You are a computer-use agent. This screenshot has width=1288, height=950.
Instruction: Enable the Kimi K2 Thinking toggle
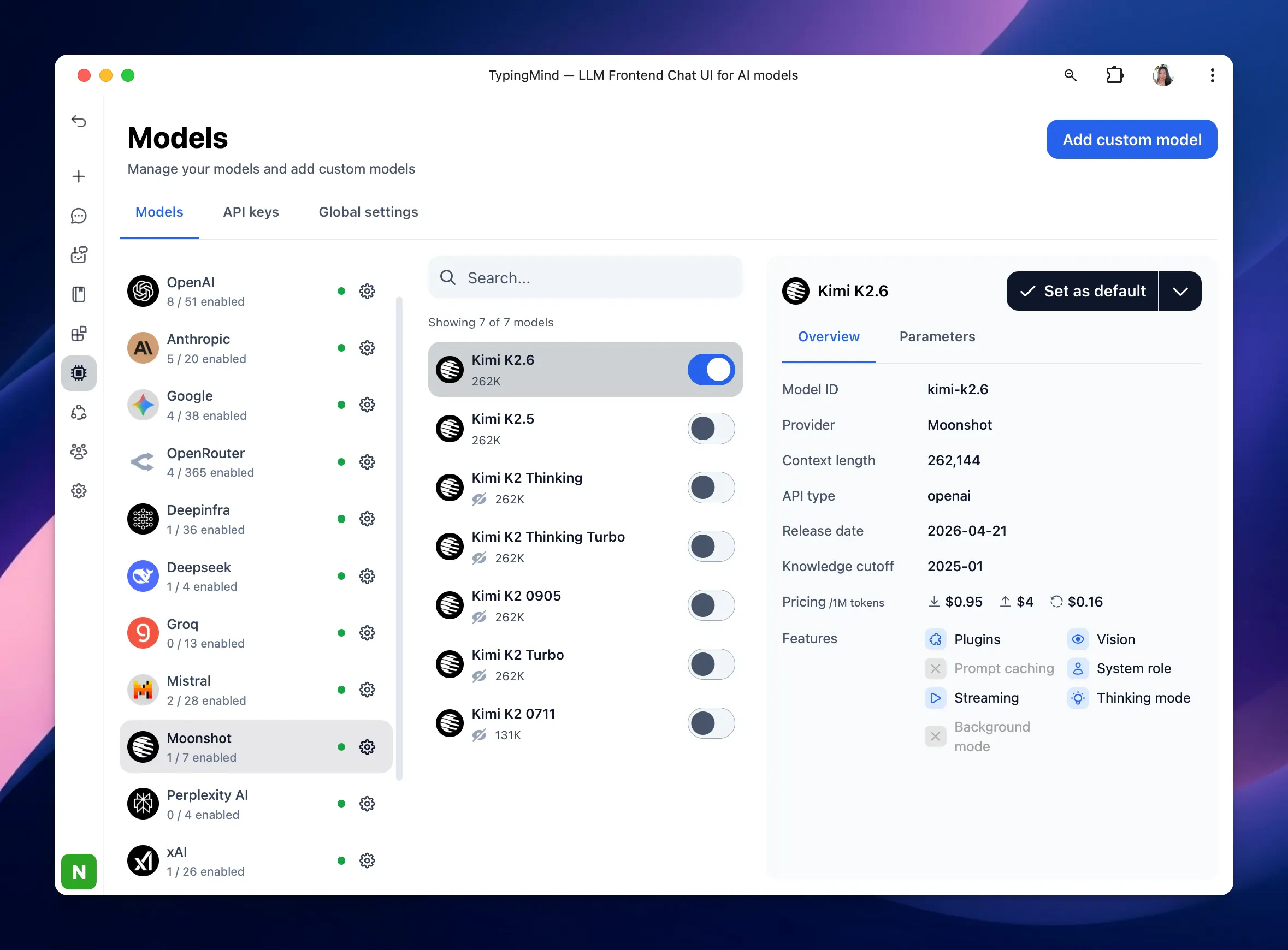[711, 488]
